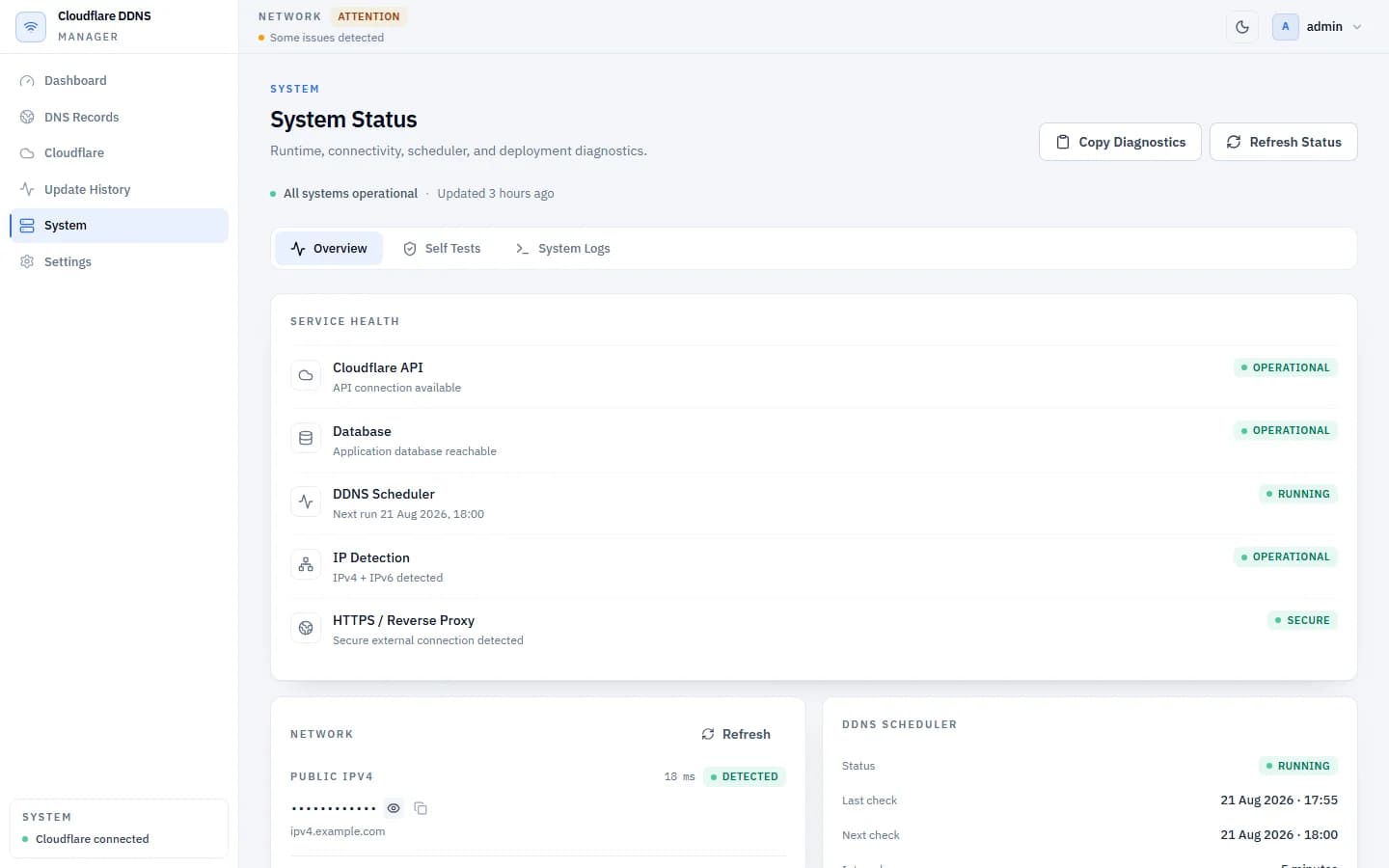Click the DDNS Scheduler activity icon
Image resolution: width=1389 pixels, height=868 pixels.
click(306, 502)
